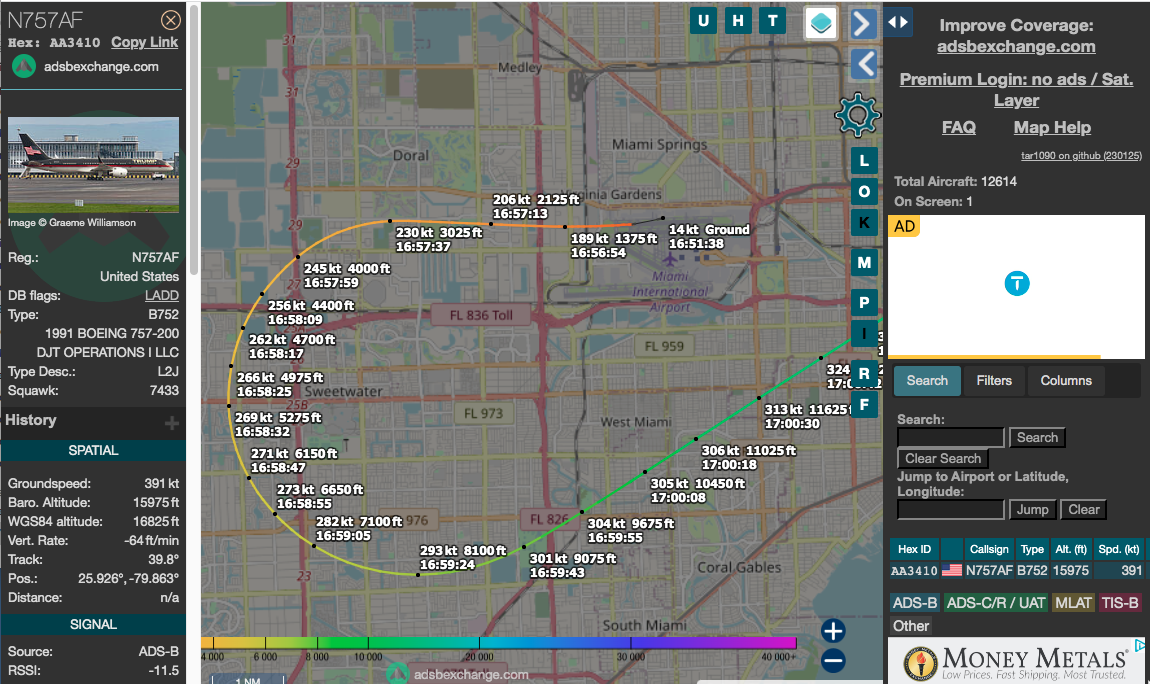1150x684 pixels.
Task: Click the Clear button beside Jump
Action: (1084, 510)
